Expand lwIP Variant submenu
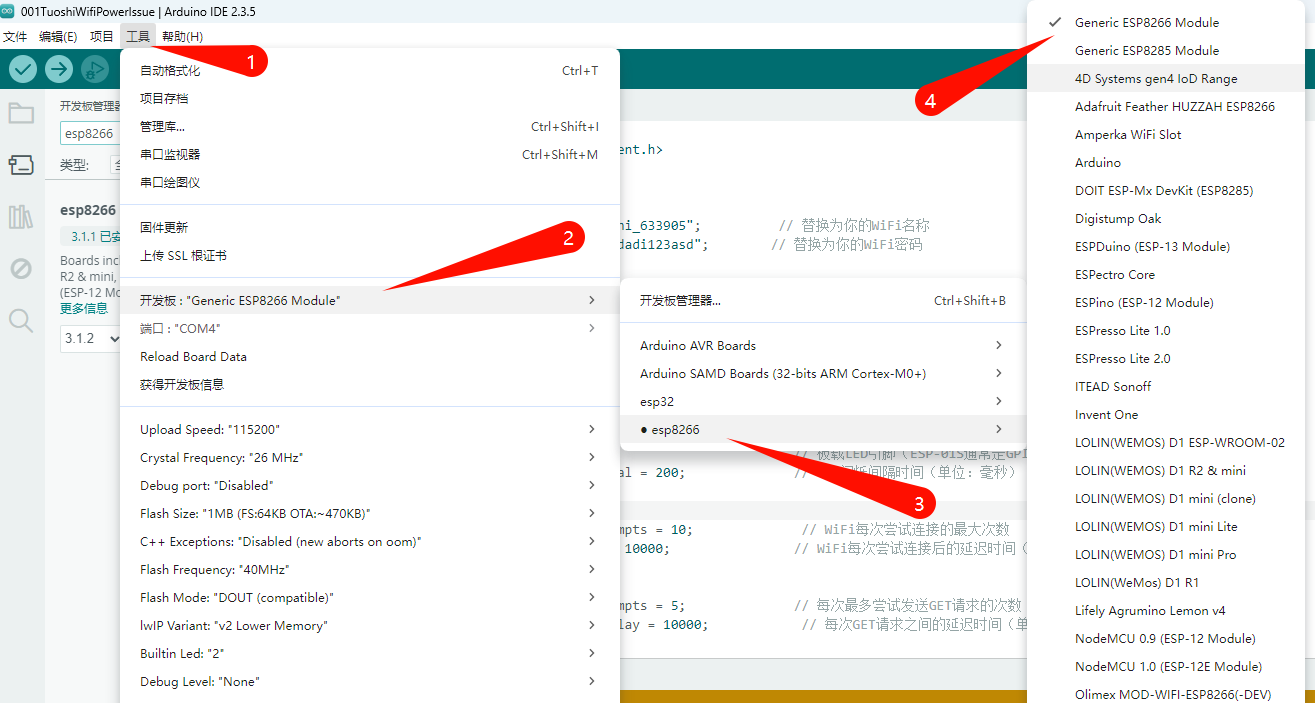 click(370, 626)
